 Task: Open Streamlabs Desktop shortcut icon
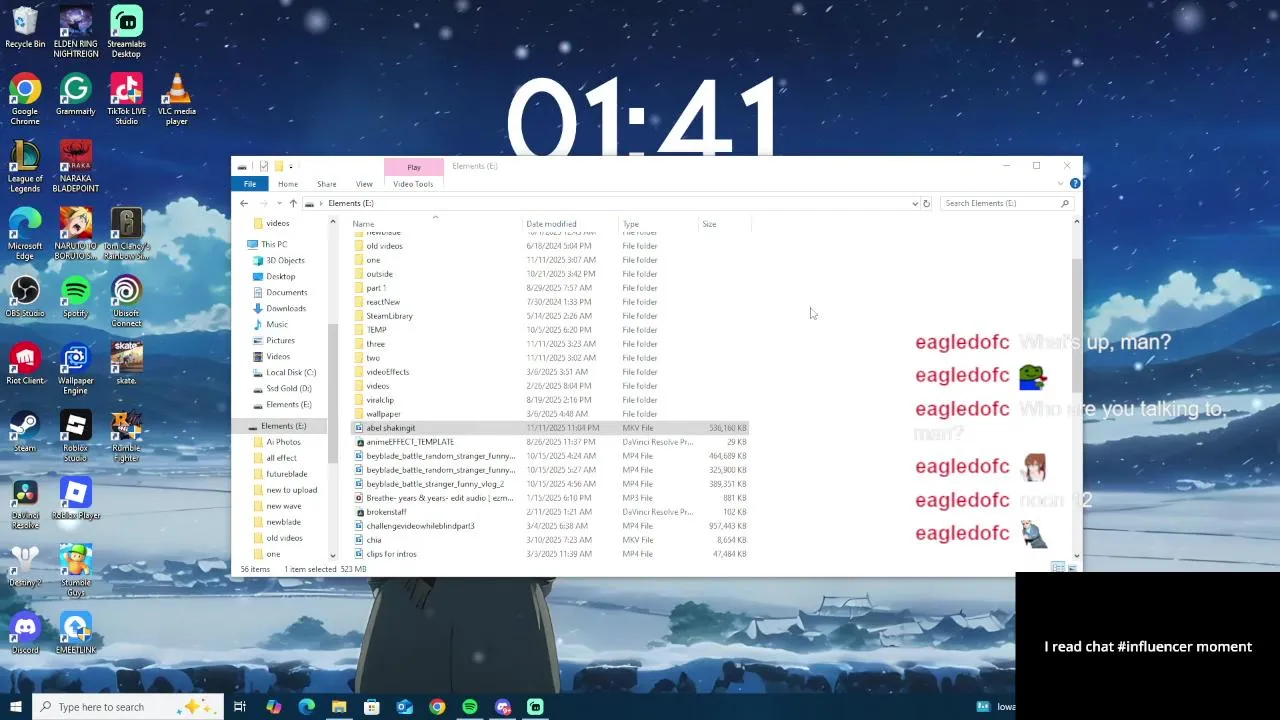pos(126,32)
